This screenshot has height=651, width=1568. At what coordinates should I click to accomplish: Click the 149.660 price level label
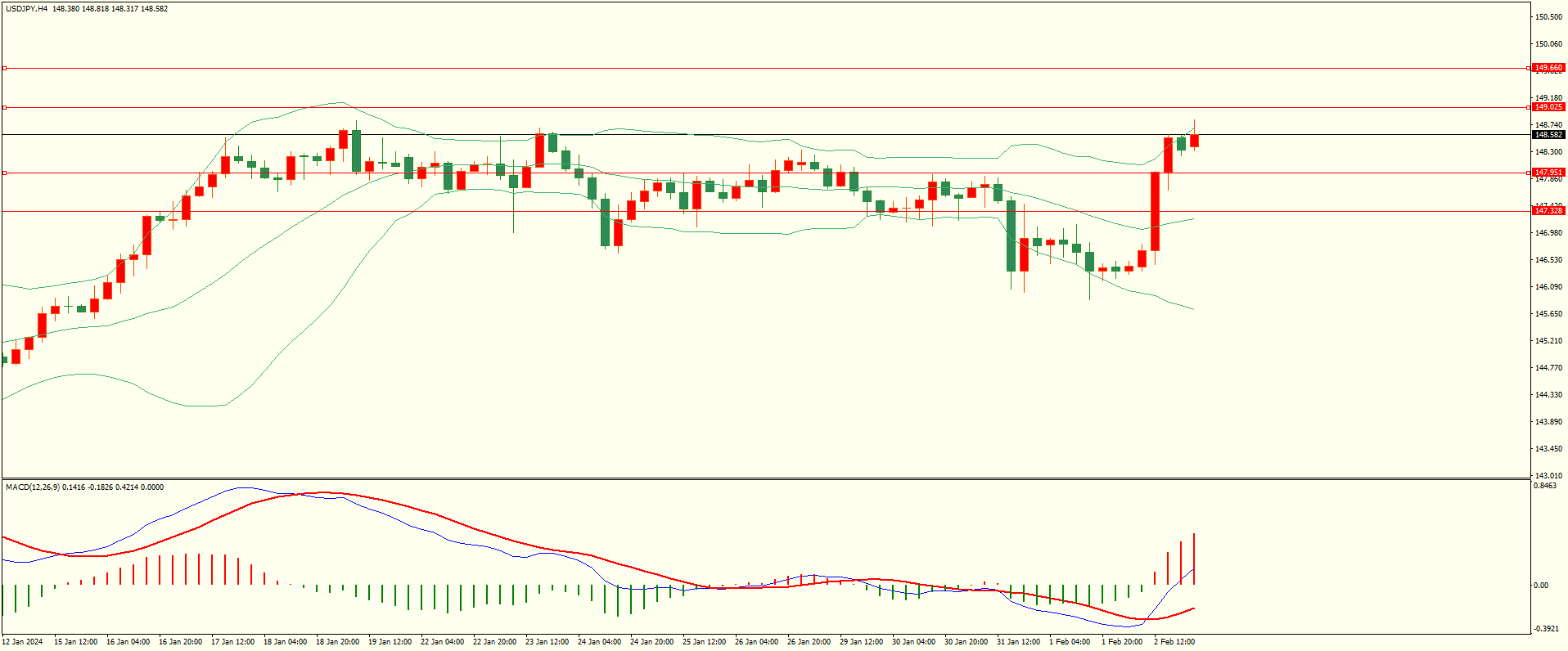click(1548, 68)
